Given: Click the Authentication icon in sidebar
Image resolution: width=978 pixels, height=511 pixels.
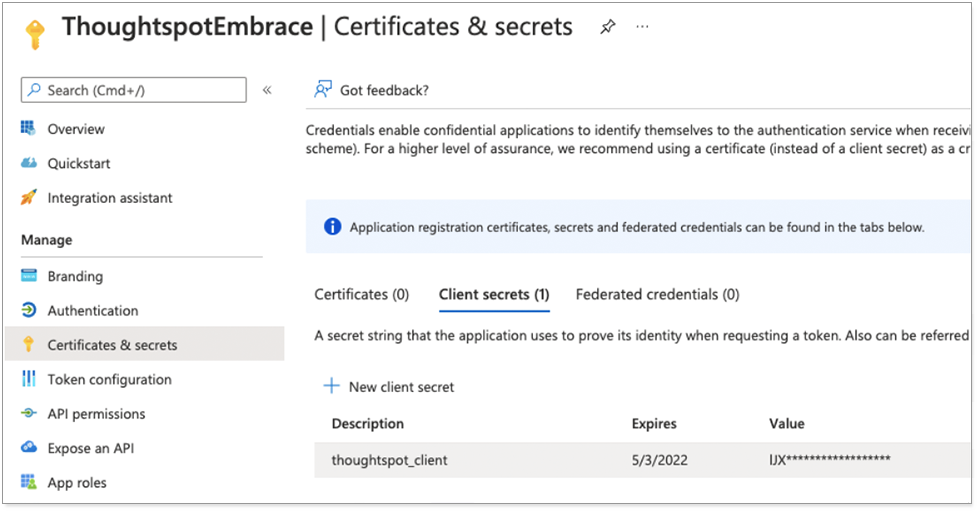Looking at the screenshot, I should [x=29, y=311].
